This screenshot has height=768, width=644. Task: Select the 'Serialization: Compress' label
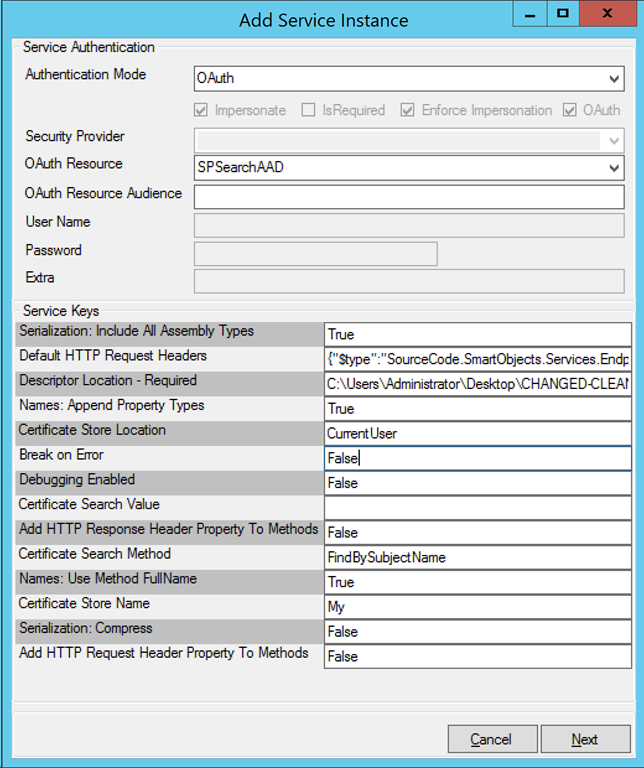click(86, 628)
